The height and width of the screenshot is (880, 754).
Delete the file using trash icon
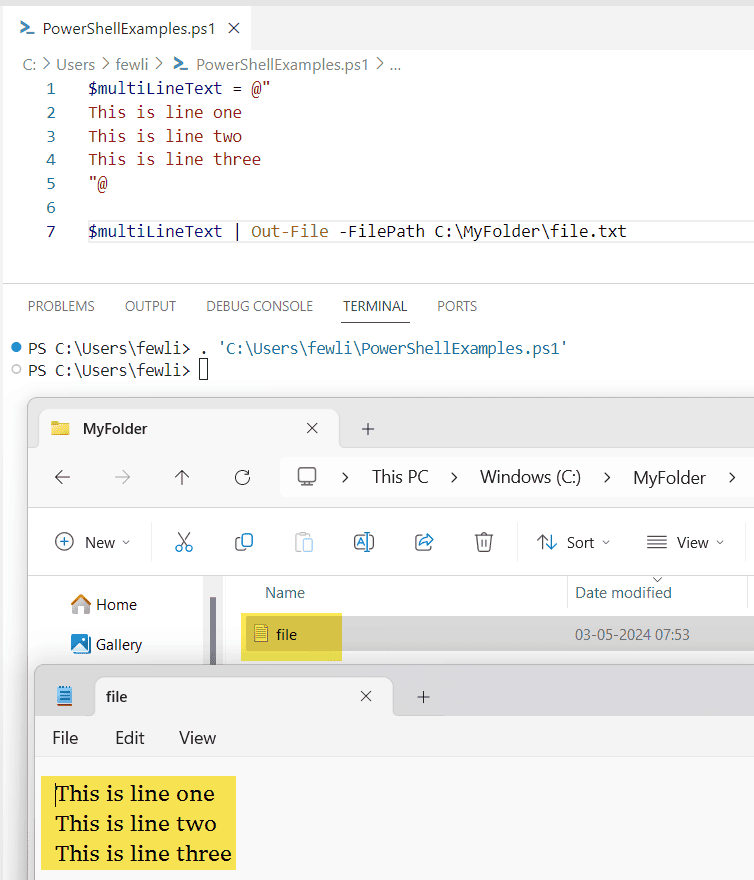coord(483,541)
